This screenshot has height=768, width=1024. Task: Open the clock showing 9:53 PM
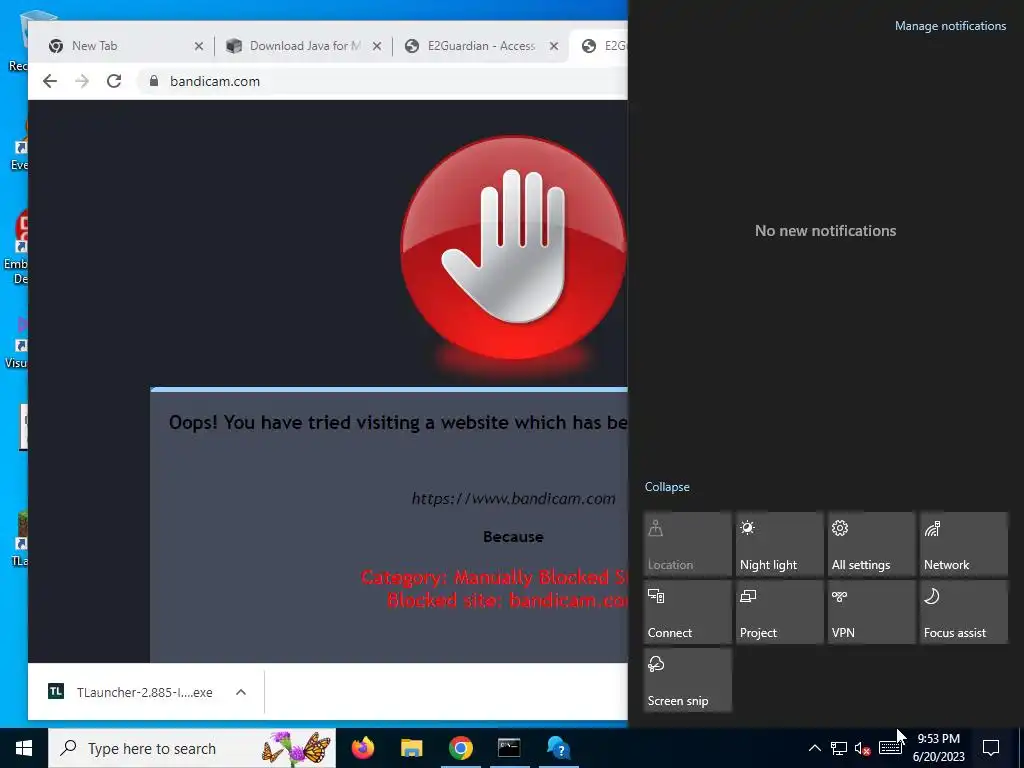point(938,748)
